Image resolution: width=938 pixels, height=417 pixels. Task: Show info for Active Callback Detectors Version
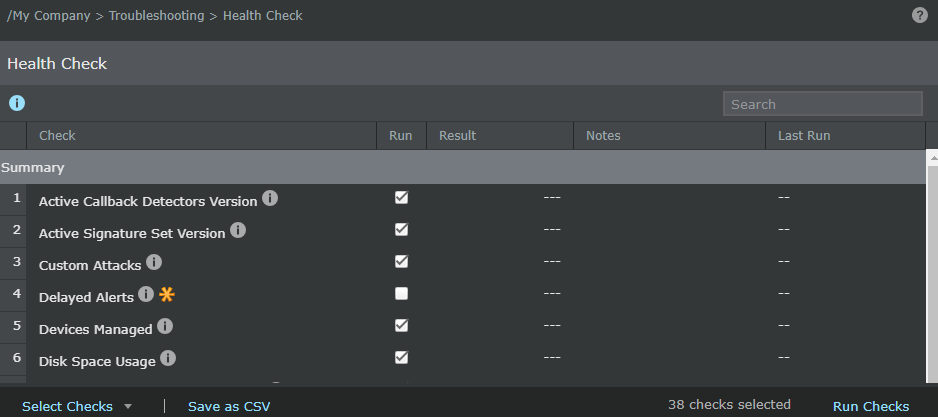pyautogui.click(x=270, y=198)
